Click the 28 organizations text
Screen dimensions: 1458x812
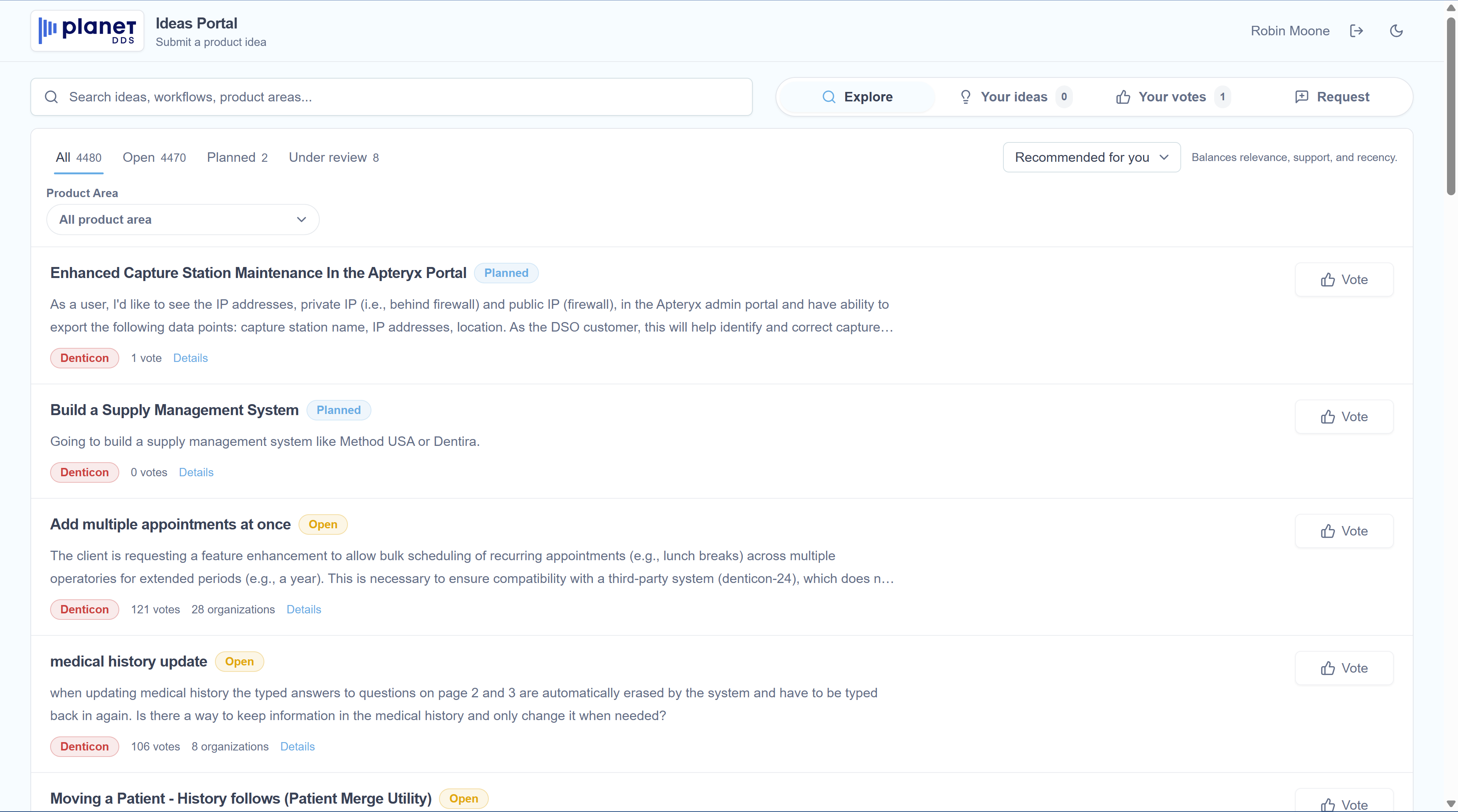(x=233, y=610)
